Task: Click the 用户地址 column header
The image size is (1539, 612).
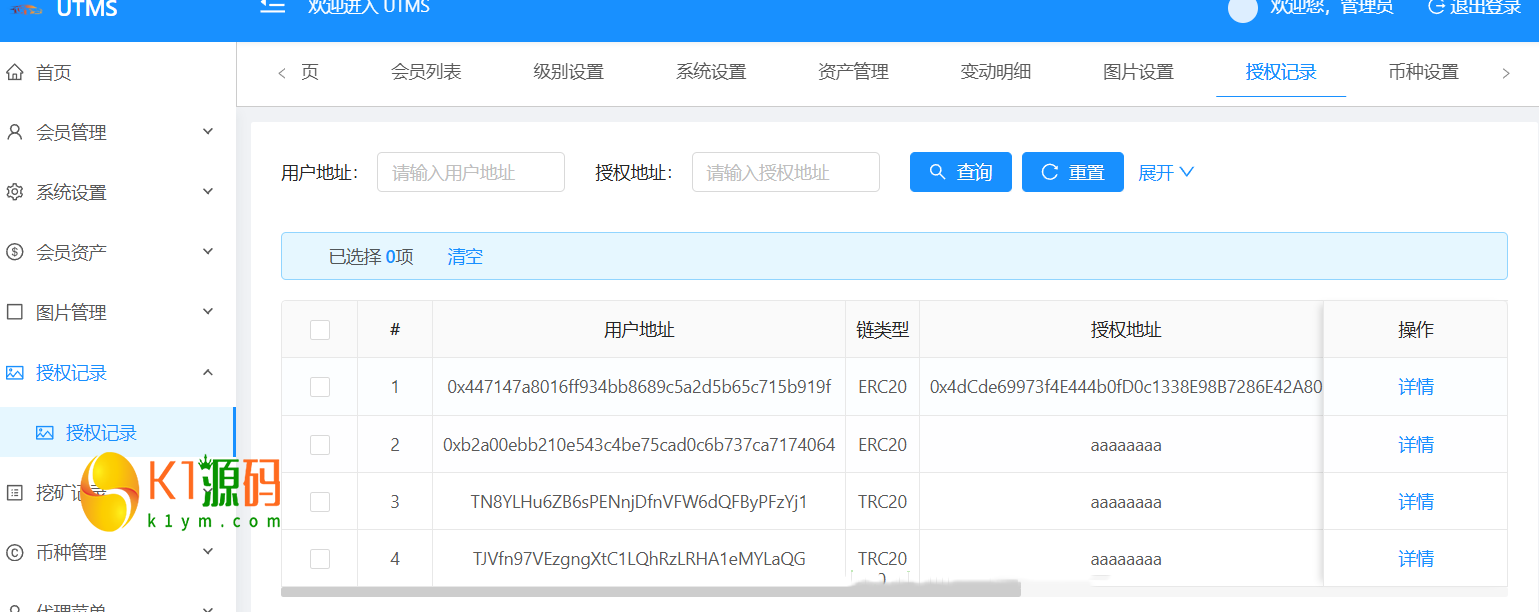Action: (639, 330)
